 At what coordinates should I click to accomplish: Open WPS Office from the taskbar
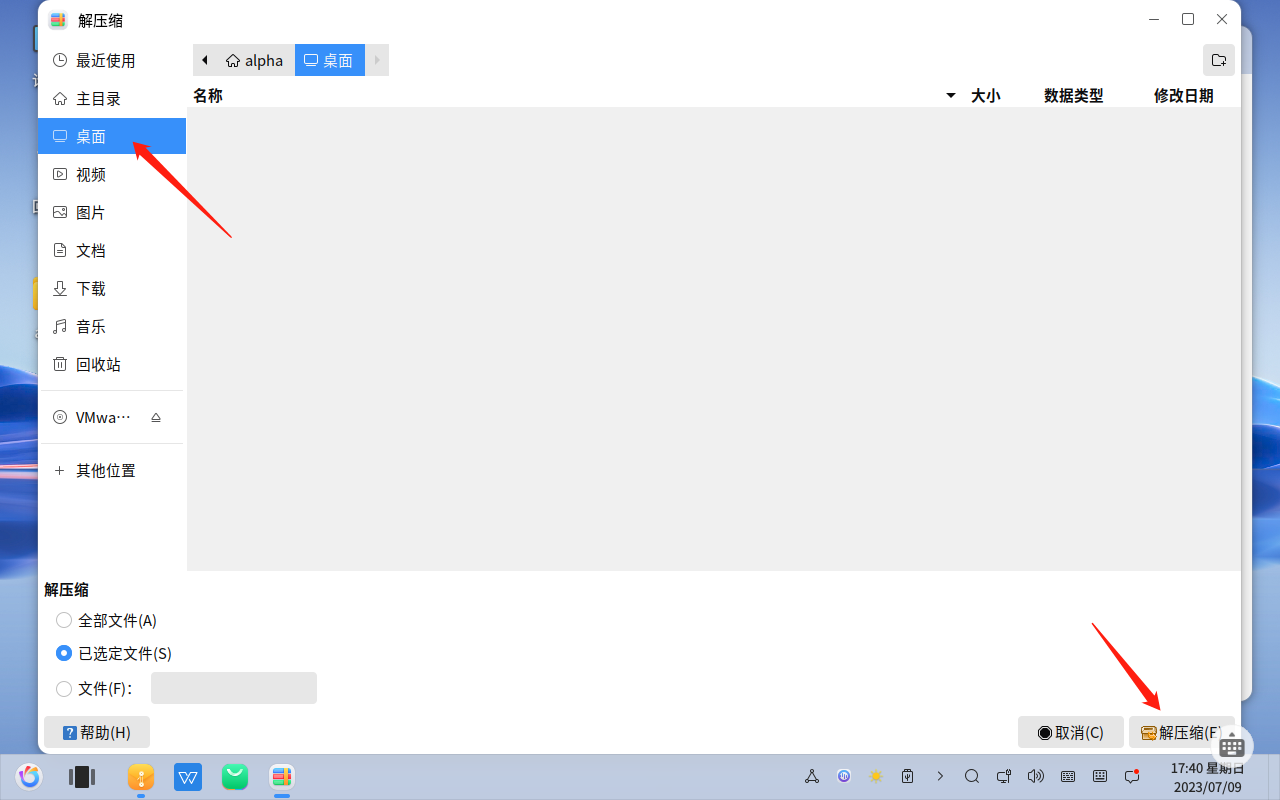click(x=188, y=776)
